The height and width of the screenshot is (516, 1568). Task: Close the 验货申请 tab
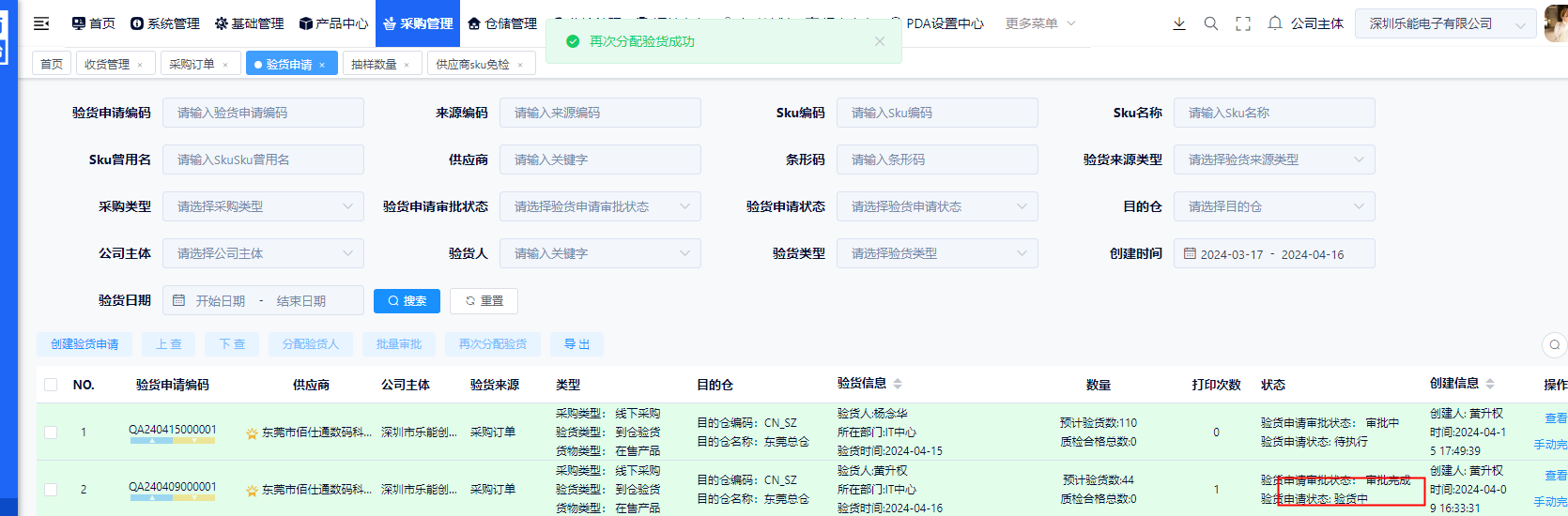pos(322,65)
